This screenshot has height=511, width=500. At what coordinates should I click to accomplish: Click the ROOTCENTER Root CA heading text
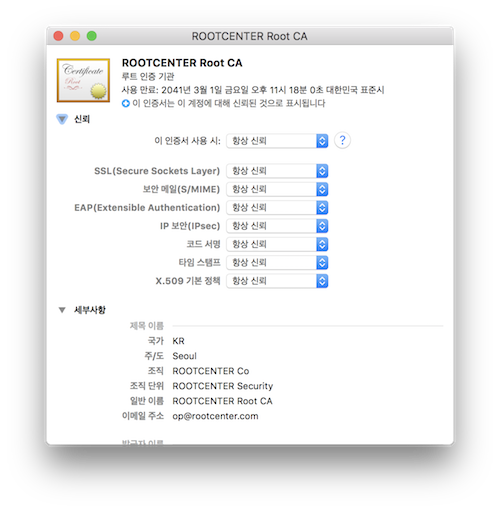coord(182,63)
